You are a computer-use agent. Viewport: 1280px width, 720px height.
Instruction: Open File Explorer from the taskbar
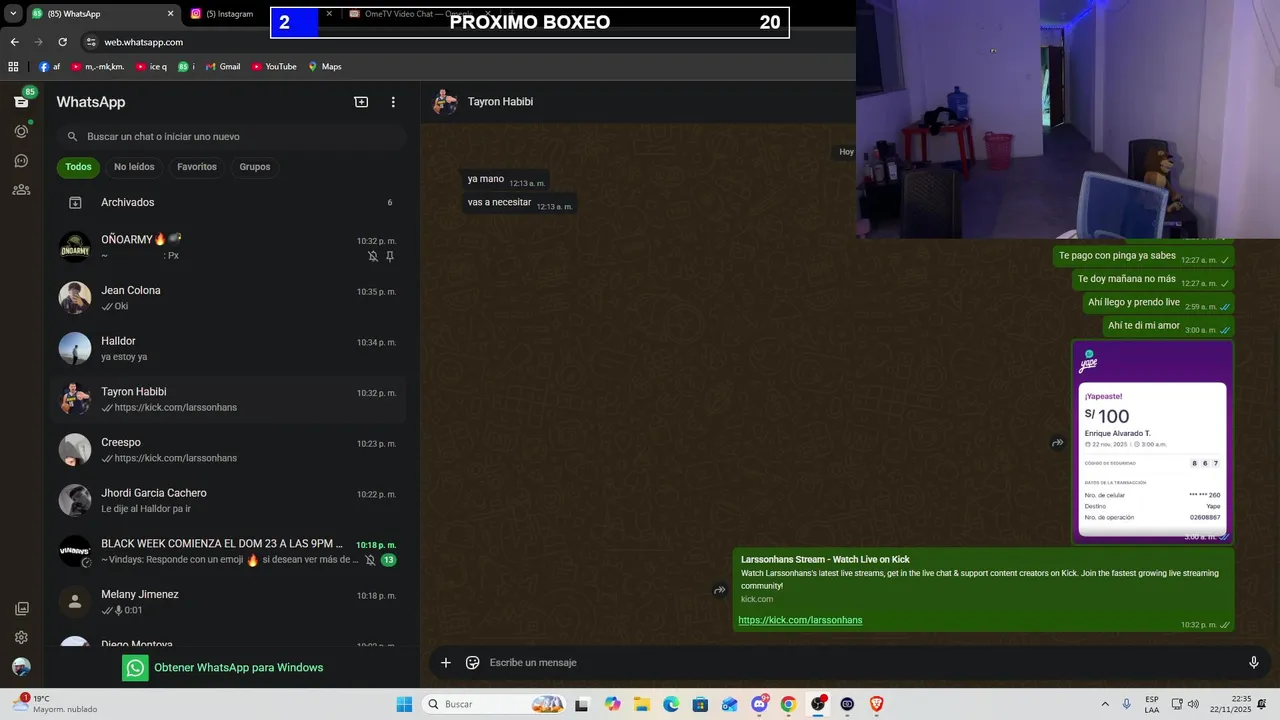tap(642, 704)
